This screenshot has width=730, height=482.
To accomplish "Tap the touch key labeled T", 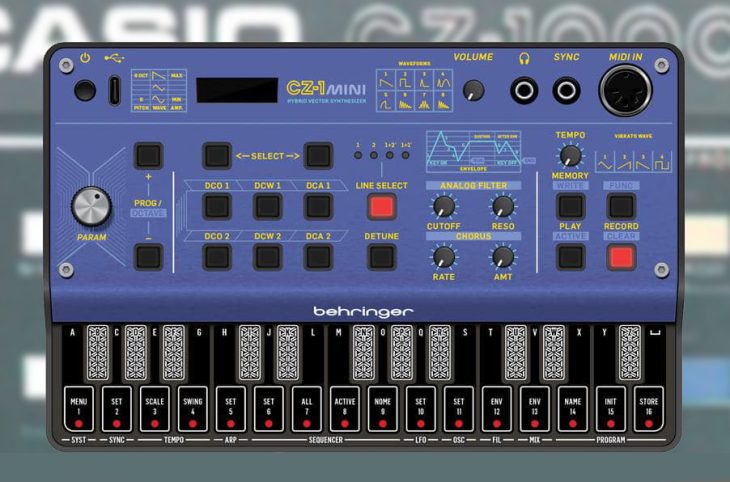I will 491,354.
